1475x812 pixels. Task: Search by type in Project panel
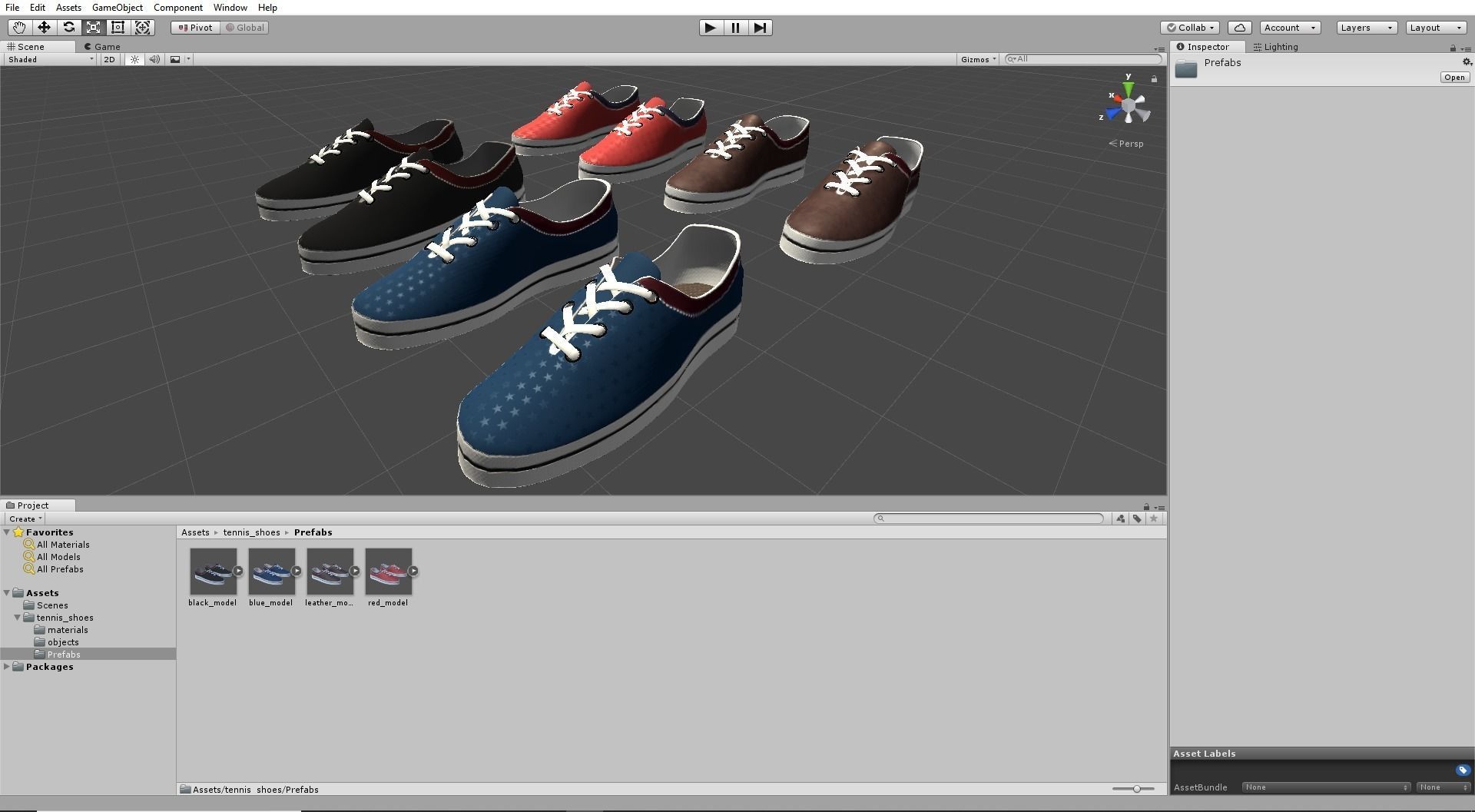(1121, 519)
